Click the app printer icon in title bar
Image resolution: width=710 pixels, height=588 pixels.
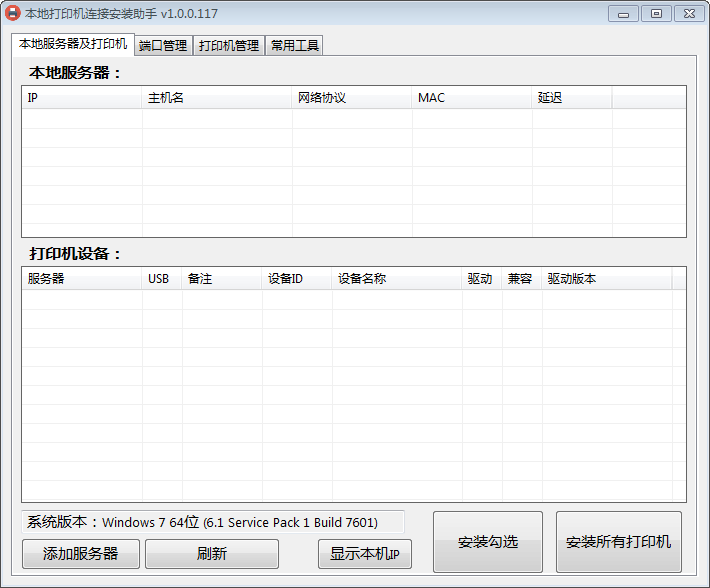click(13, 14)
